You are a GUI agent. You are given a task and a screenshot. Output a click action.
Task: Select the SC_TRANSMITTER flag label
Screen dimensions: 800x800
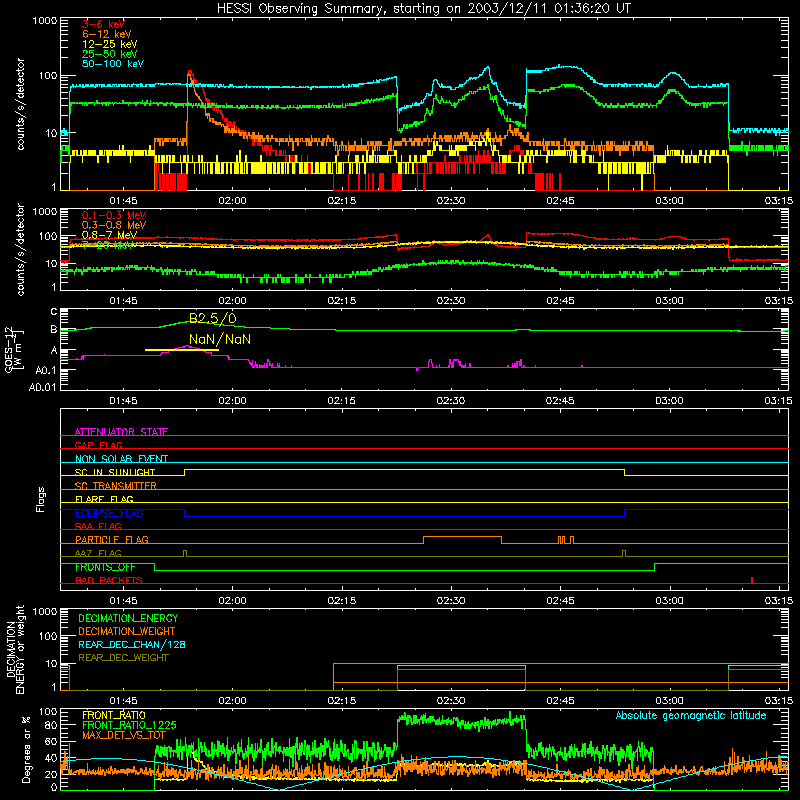115,486
